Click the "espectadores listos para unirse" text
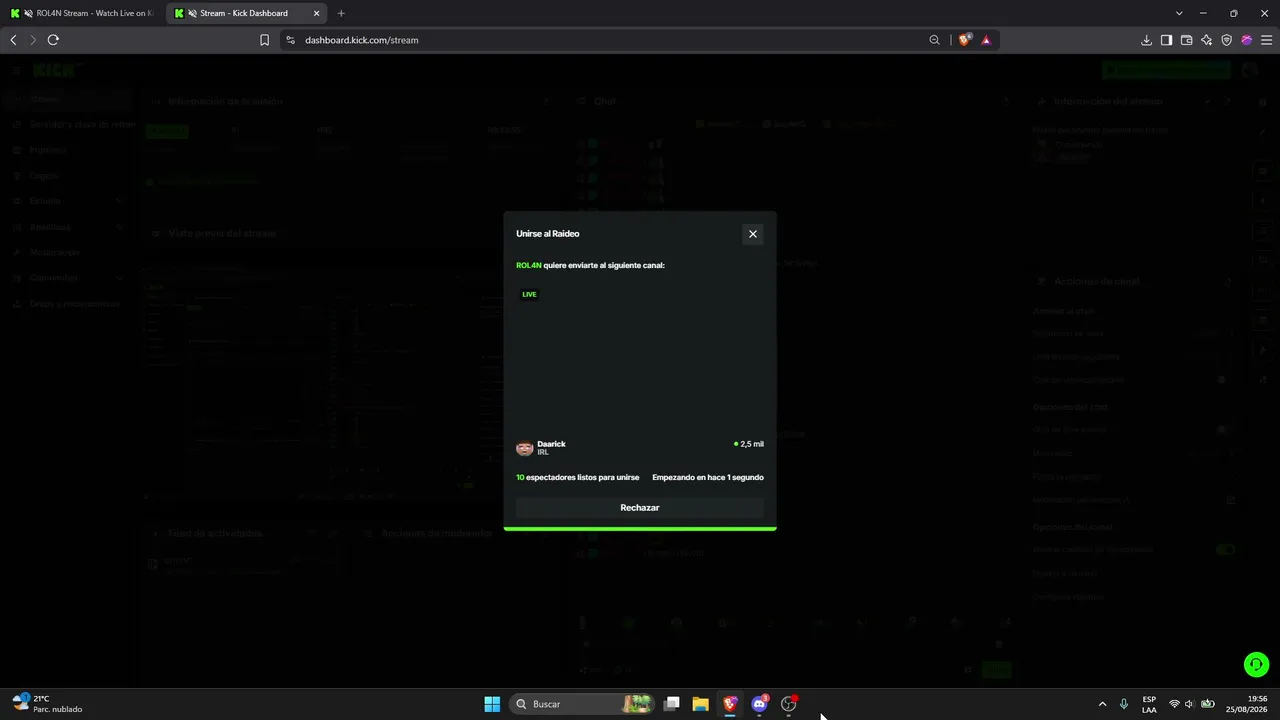 tap(582, 478)
